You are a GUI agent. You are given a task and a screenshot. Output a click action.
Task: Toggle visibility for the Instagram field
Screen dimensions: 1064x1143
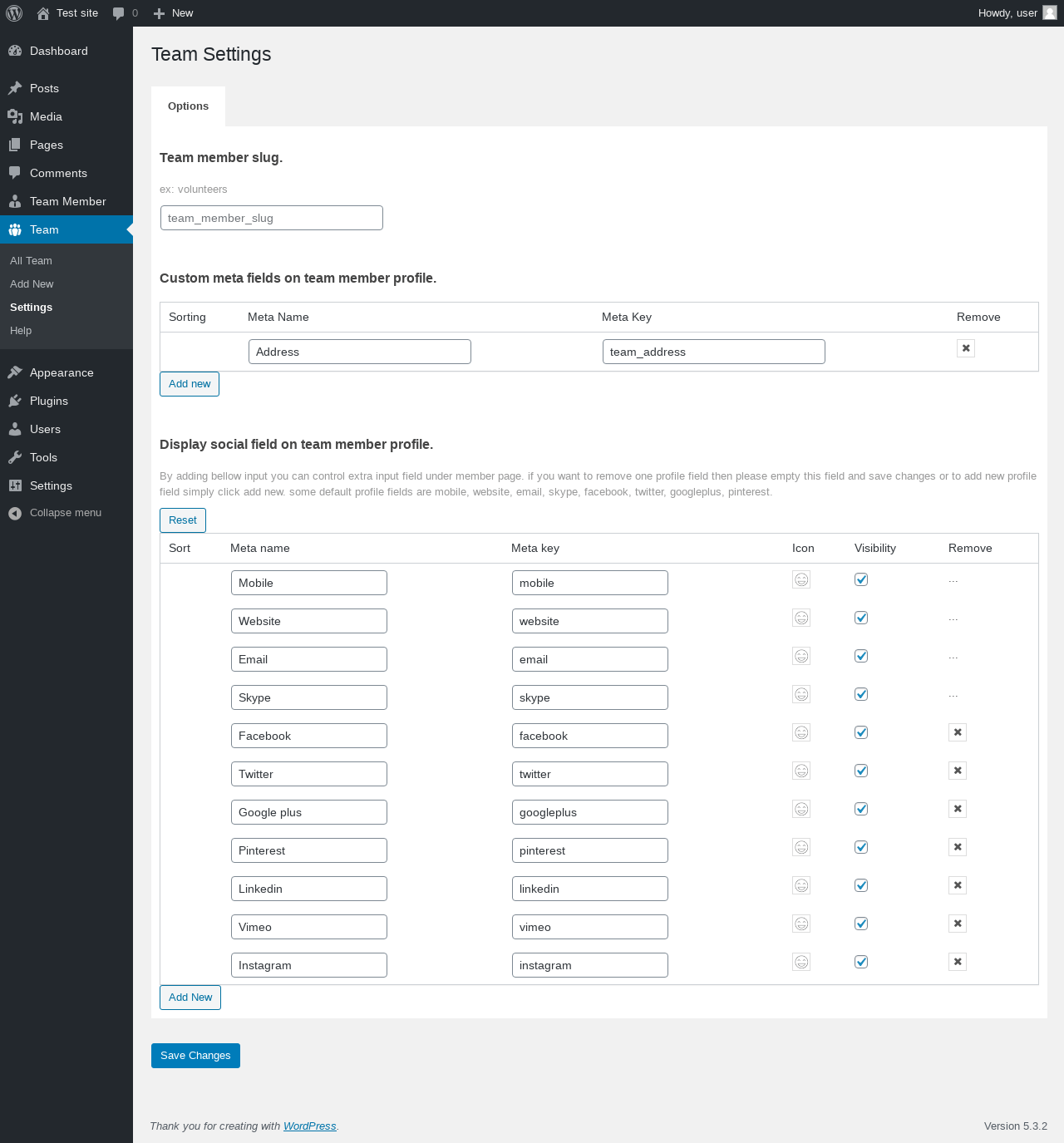[x=861, y=962]
